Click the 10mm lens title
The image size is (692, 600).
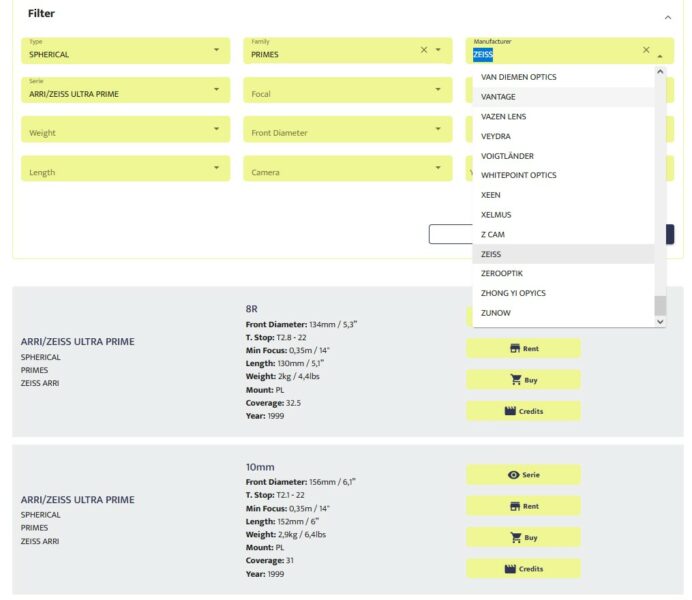pos(260,467)
